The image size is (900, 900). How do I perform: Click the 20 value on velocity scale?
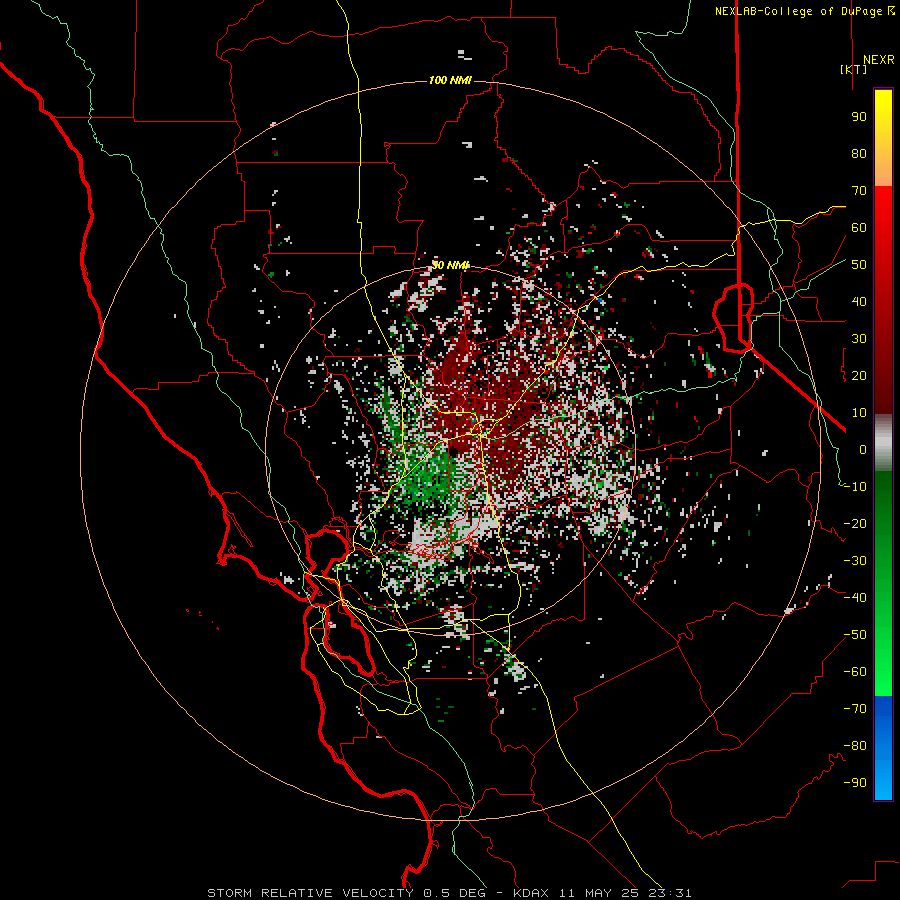(859, 376)
